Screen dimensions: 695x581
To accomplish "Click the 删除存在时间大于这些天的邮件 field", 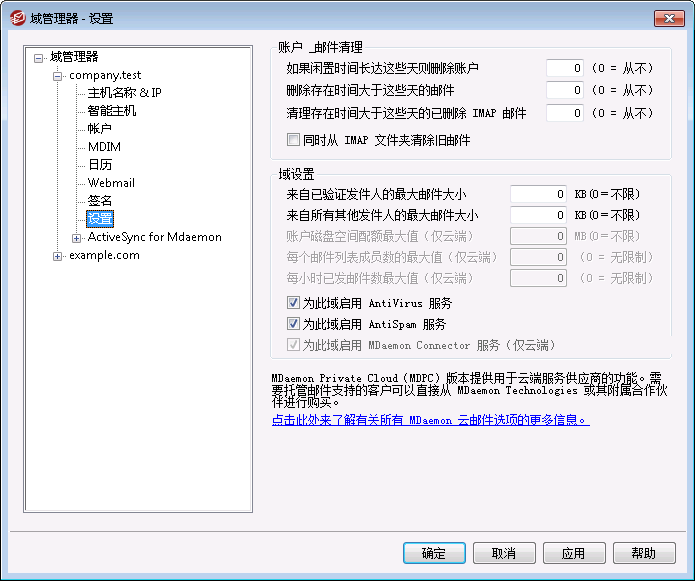I will tap(565, 90).
